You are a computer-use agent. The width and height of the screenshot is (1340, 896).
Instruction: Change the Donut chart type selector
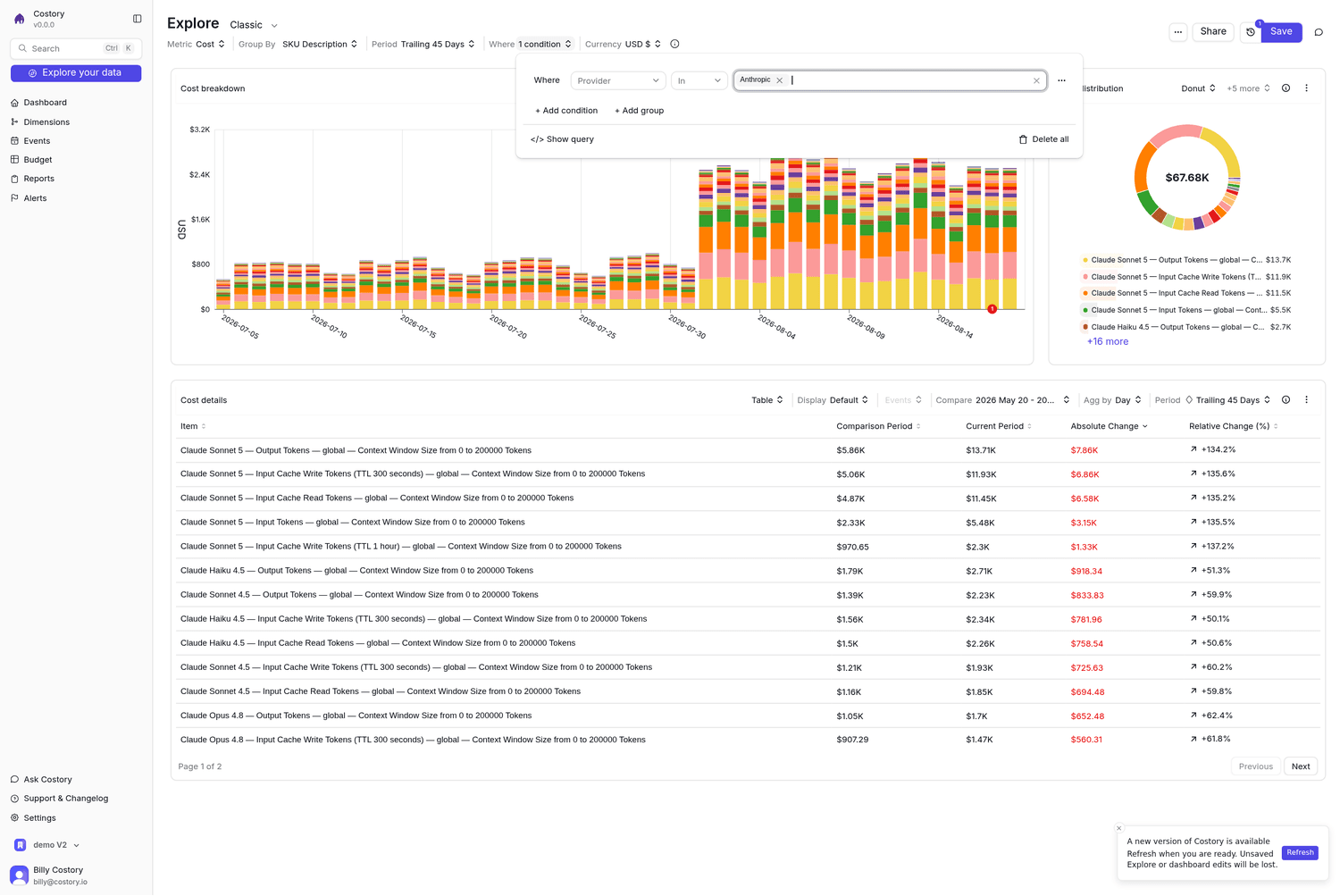(1198, 88)
